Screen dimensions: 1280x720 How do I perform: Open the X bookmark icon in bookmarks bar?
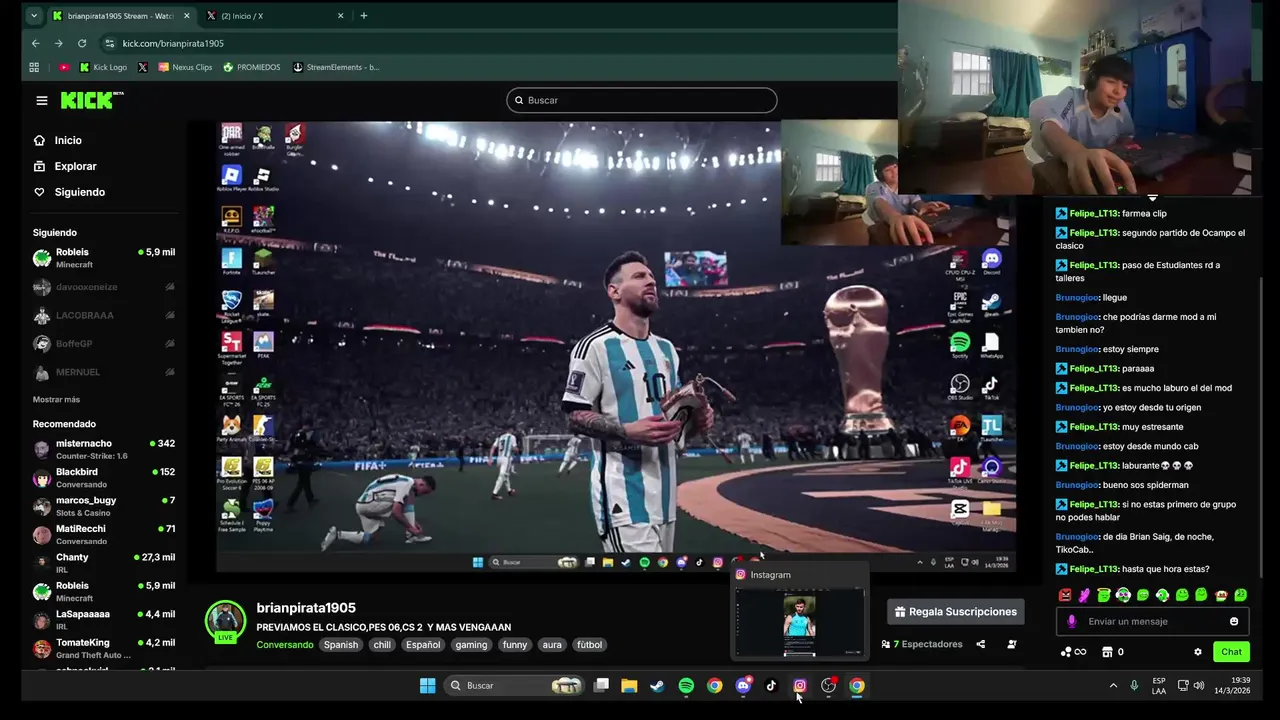(x=142, y=67)
